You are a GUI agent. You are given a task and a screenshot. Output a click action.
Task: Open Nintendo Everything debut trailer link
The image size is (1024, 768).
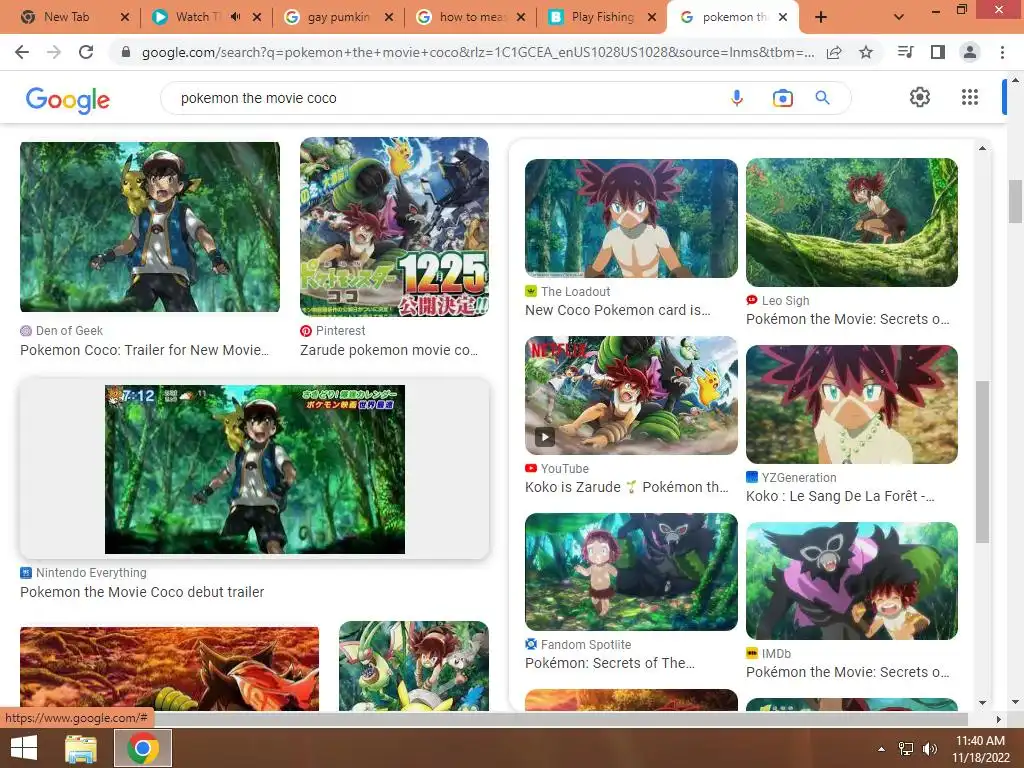142,592
